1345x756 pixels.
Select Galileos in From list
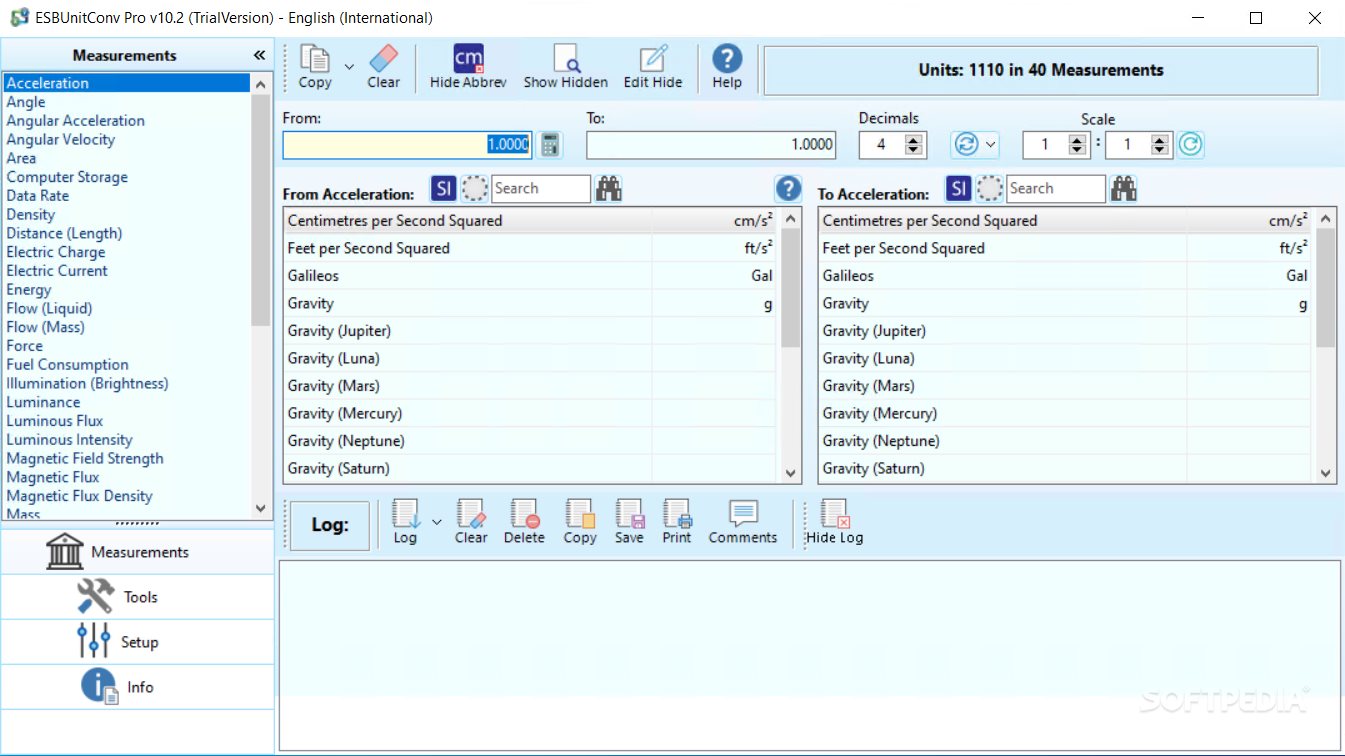(530, 276)
